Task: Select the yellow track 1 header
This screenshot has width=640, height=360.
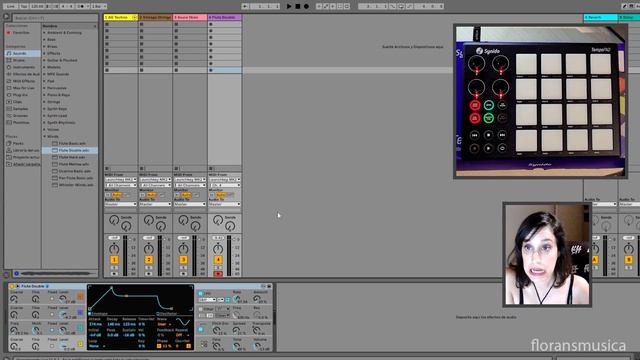Action: pos(120,18)
